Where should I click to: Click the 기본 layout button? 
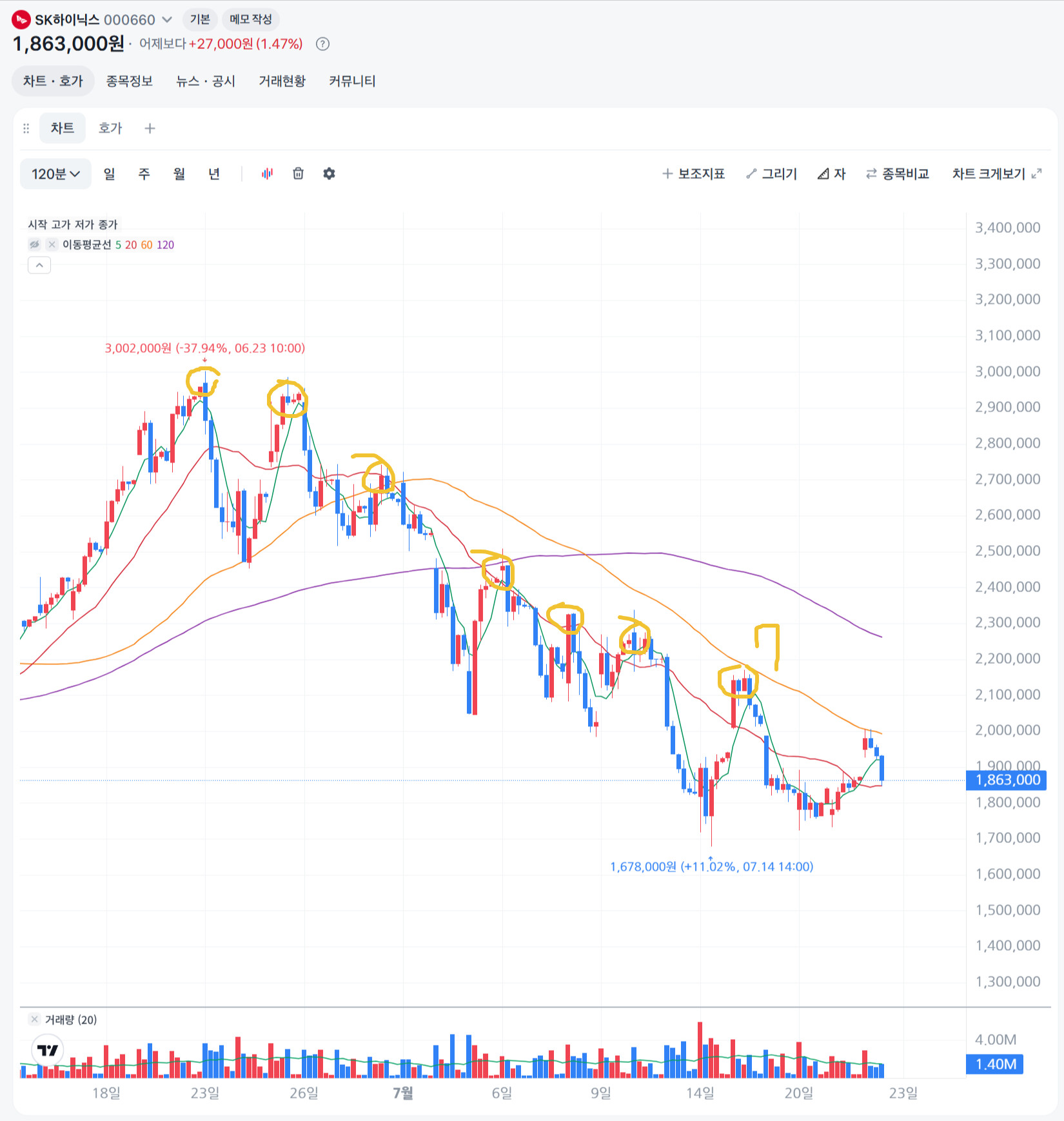tap(200, 19)
